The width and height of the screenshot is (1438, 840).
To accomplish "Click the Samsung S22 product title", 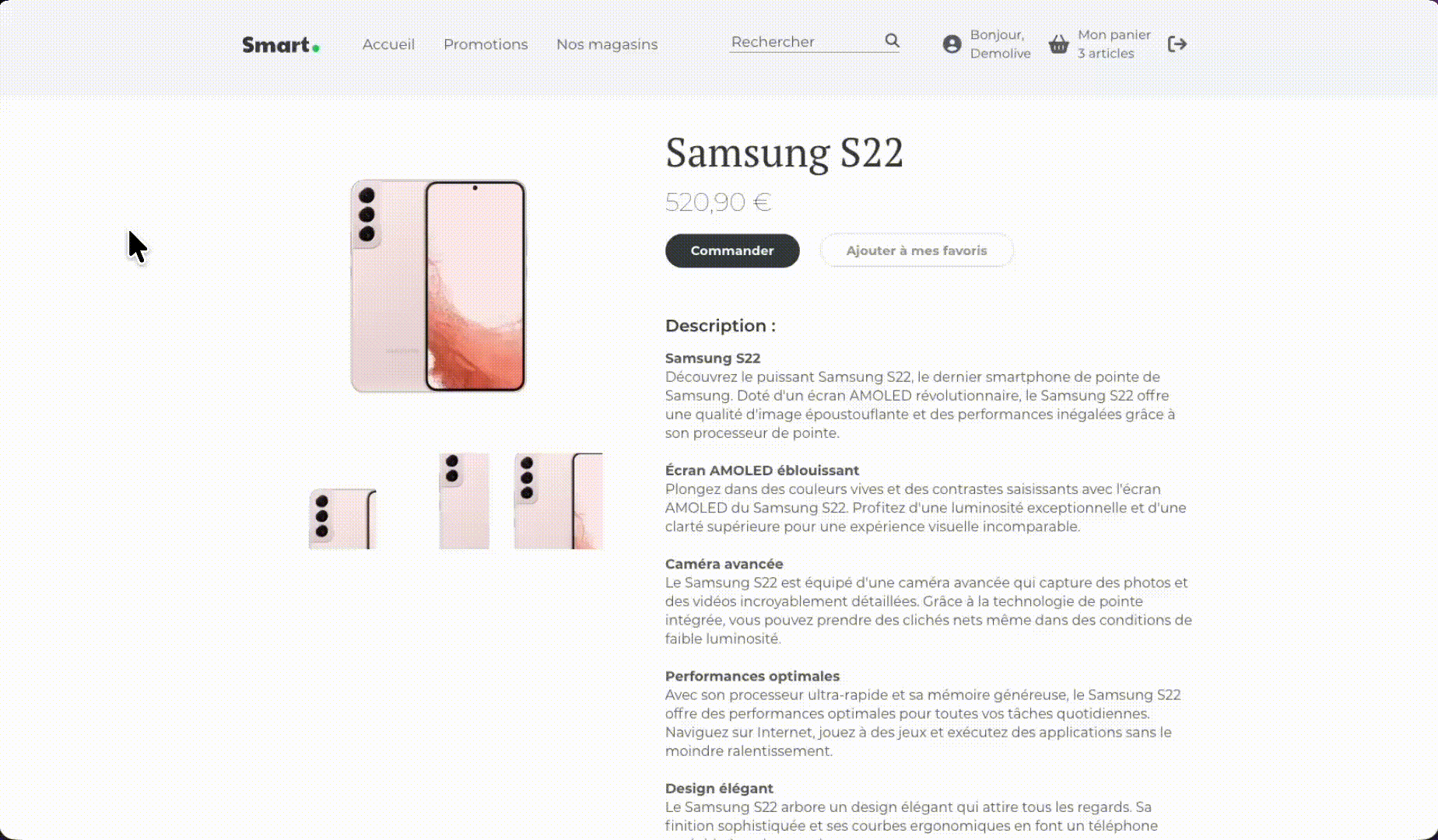I will click(784, 152).
